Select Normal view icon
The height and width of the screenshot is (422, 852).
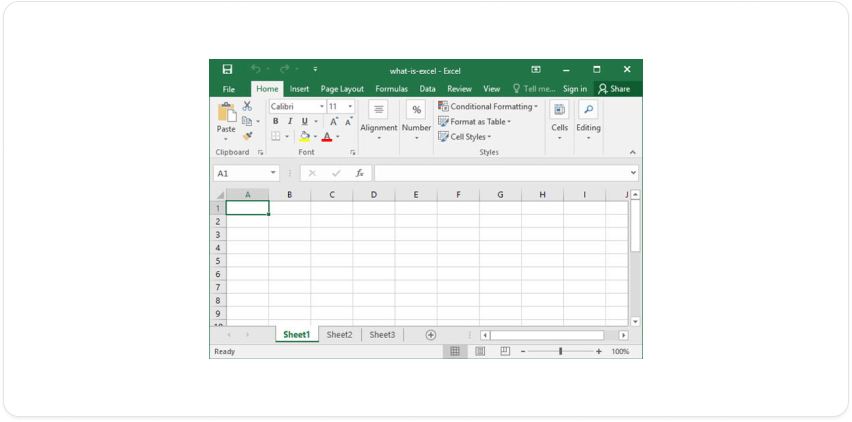coord(455,351)
